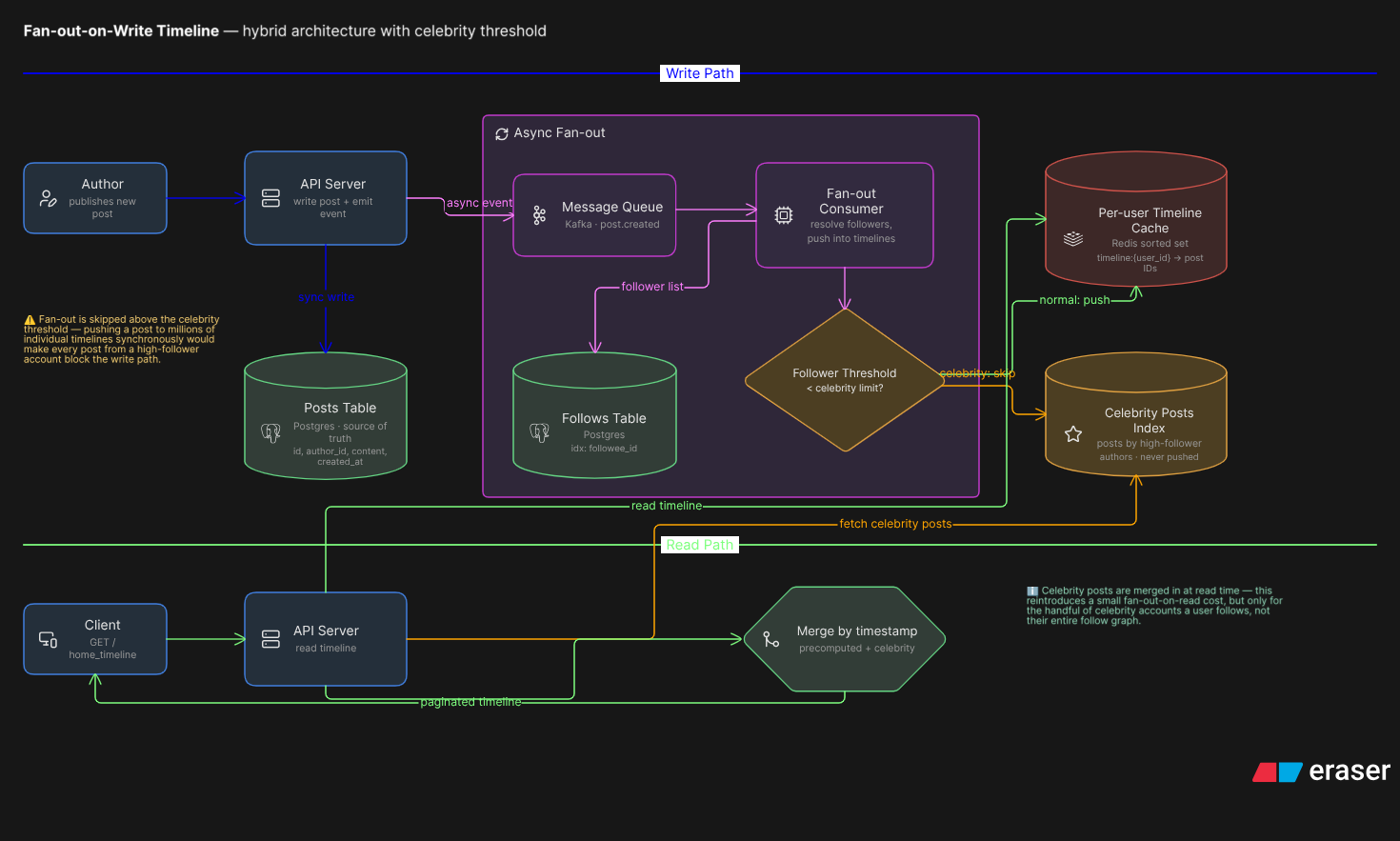This screenshot has width=1400, height=841.
Task: Click the 'Postgres · source of truth' text
Action: [340, 432]
